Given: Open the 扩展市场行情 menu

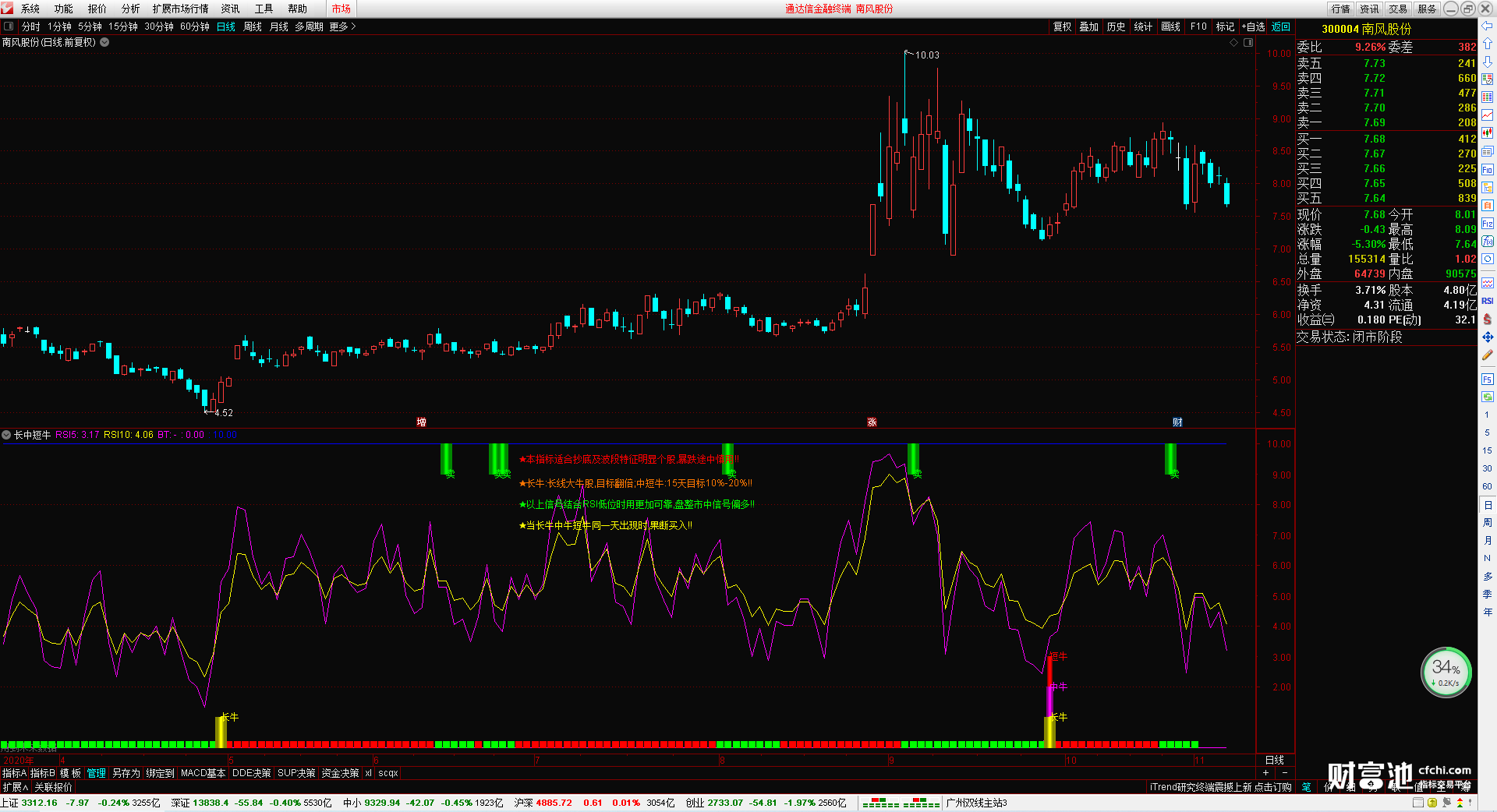Looking at the screenshot, I should click(181, 9).
